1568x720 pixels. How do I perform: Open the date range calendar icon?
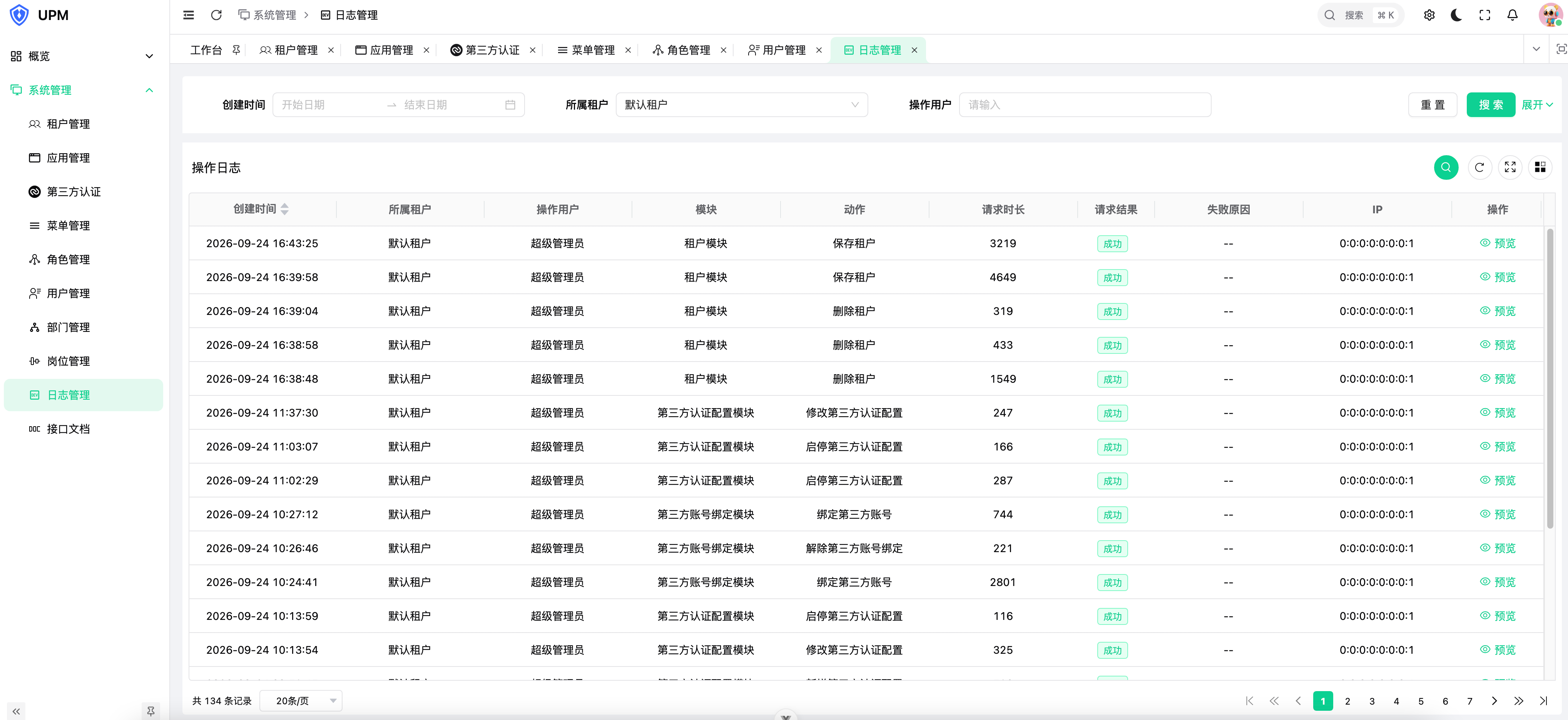click(510, 105)
